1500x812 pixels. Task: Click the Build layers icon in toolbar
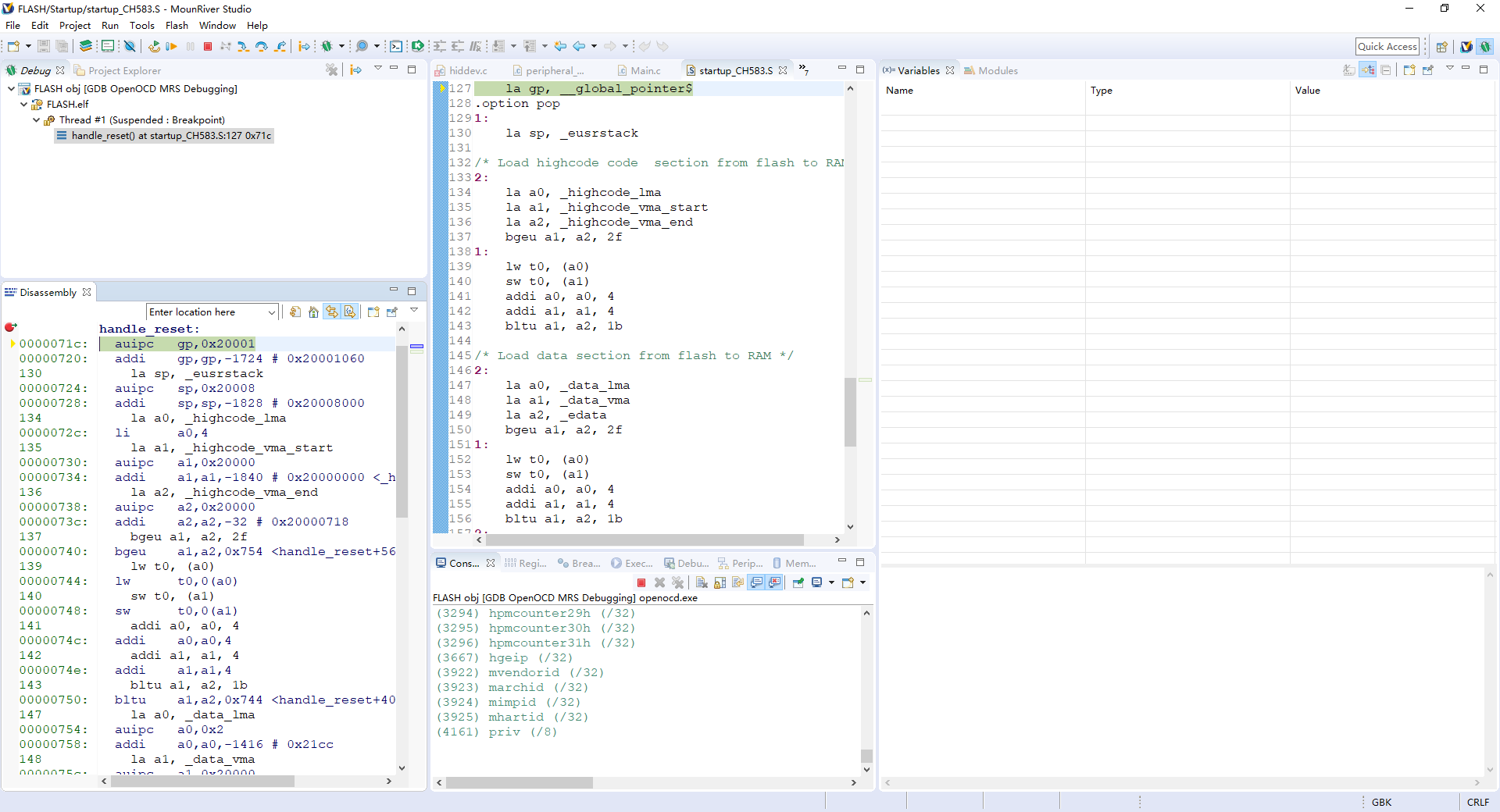(86, 46)
